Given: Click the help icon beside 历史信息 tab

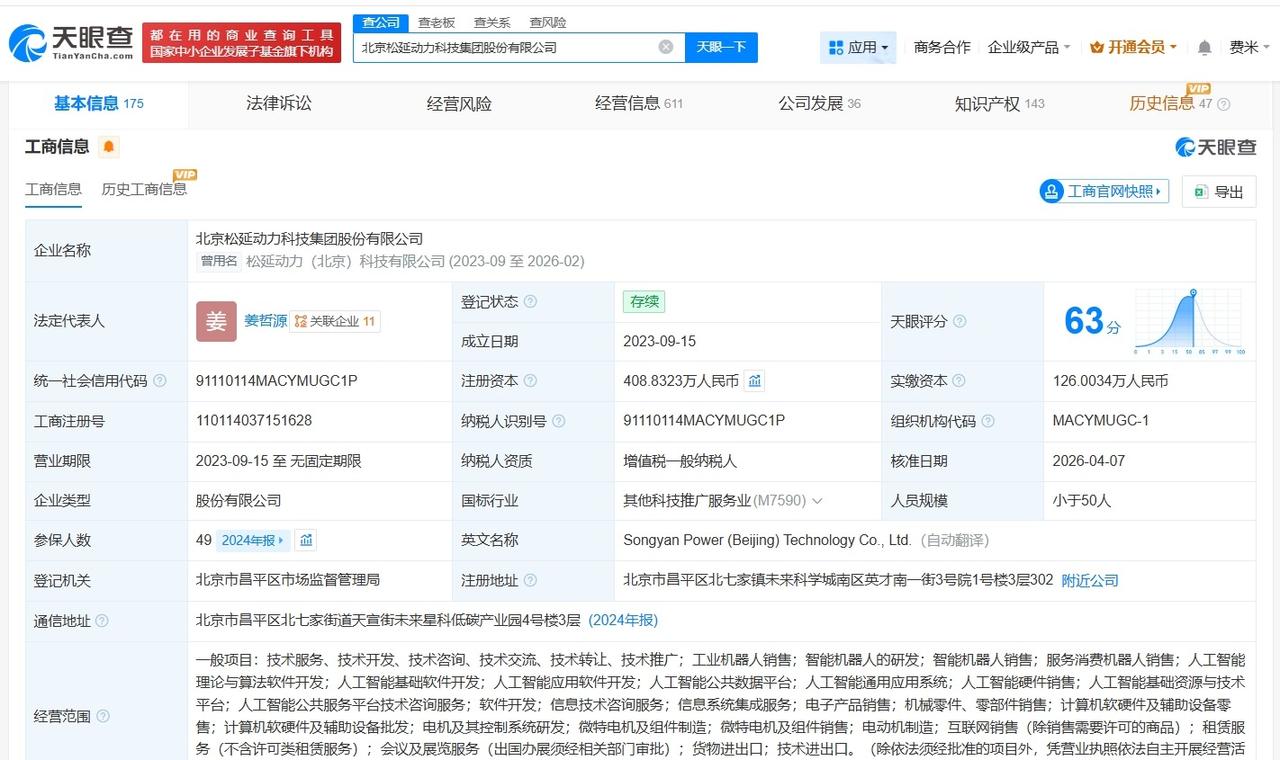Looking at the screenshot, I should pyautogui.click(x=1224, y=104).
